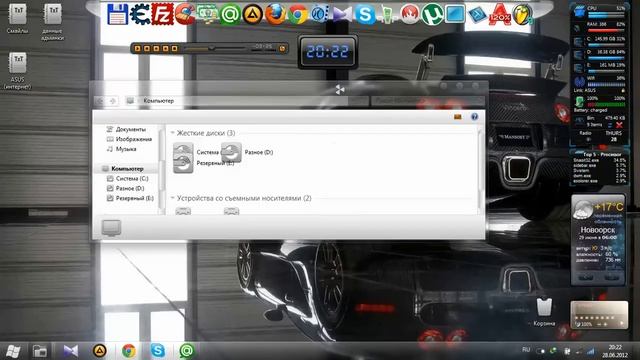
Task: Open Google Chrome from the top dock
Action: (x=298, y=15)
